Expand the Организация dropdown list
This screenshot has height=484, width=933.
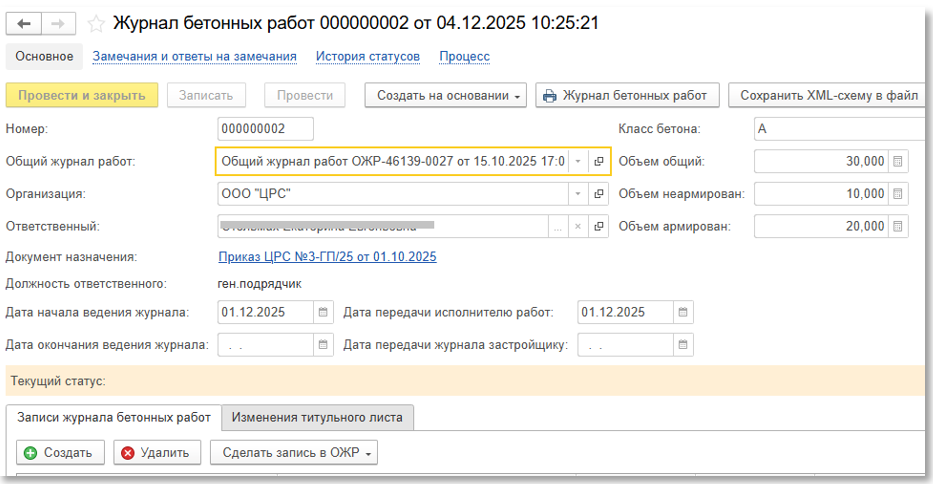[578, 194]
